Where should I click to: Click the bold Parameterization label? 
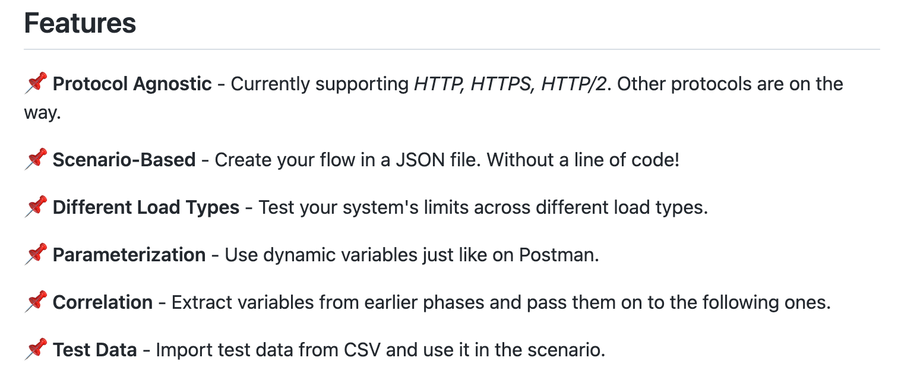(129, 254)
